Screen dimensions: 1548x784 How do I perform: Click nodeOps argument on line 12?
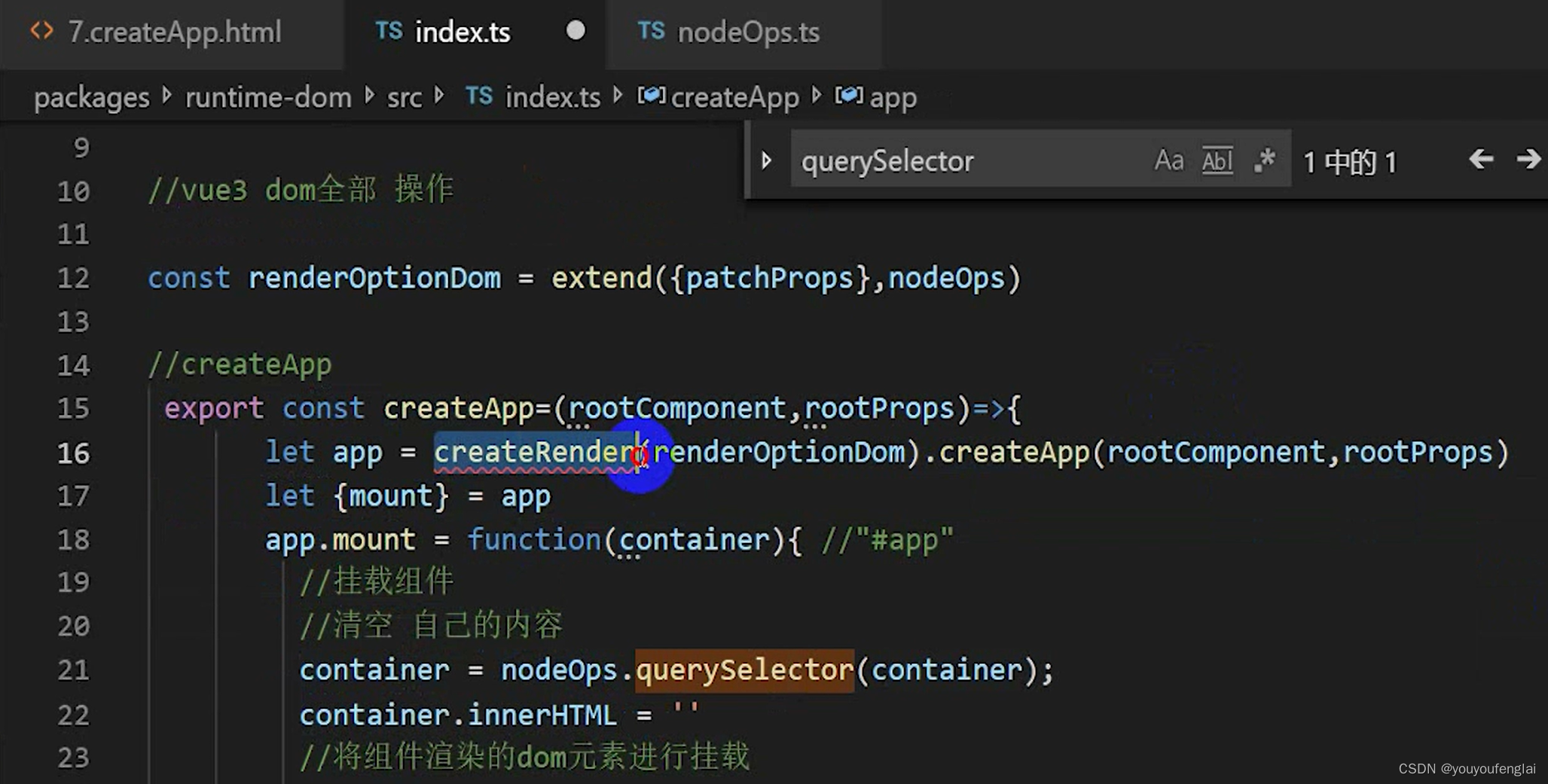(x=946, y=278)
